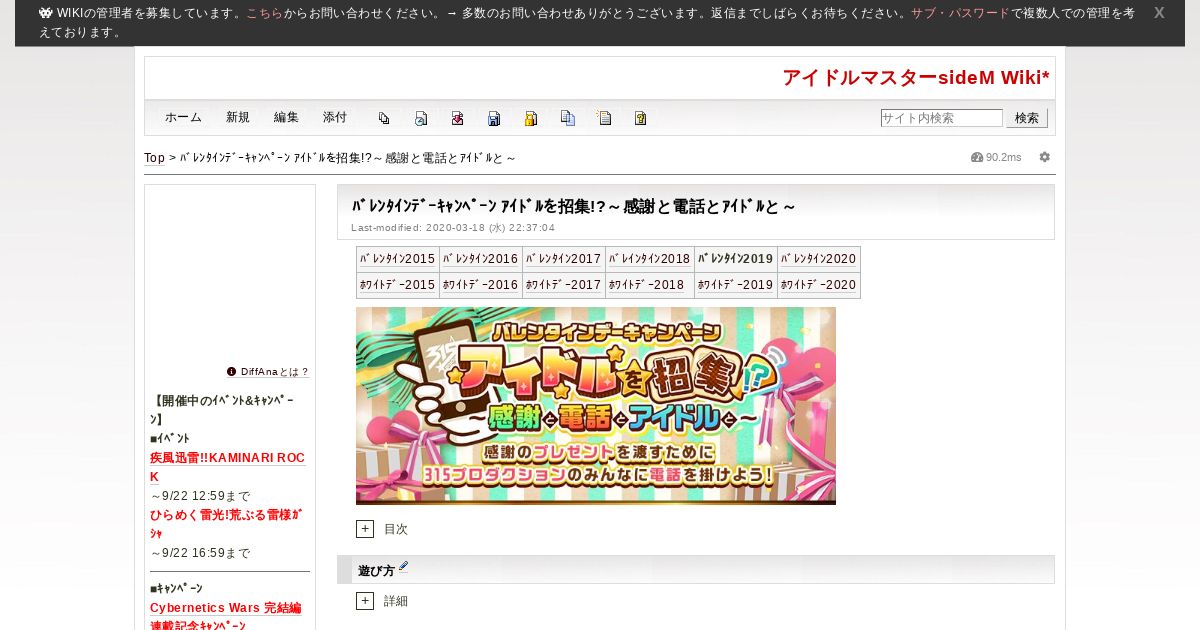This screenshot has height=630, width=1200.
Task: Click the サブ・パスワード link in notice
Action: coord(960,13)
